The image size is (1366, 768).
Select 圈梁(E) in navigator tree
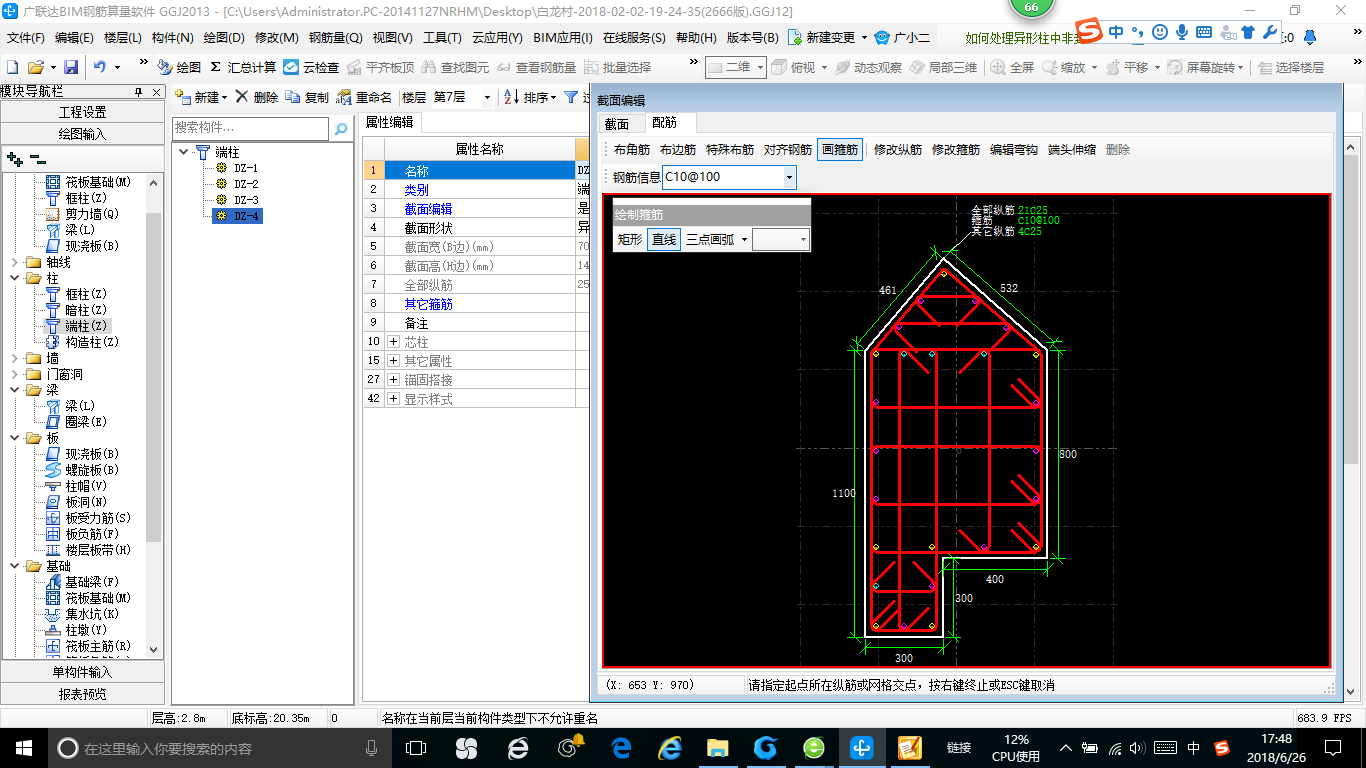coord(86,422)
